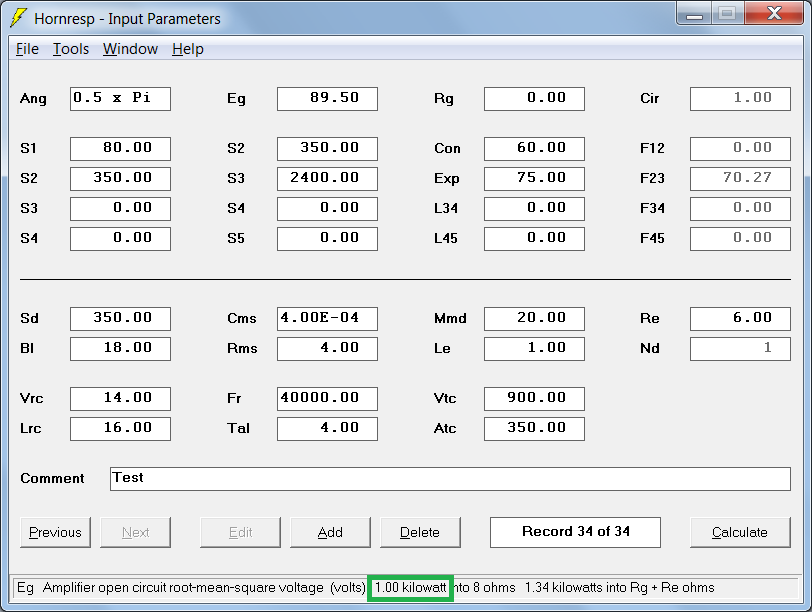Click the Eg voltage field
The image size is (812, 612).
point(327,98)
